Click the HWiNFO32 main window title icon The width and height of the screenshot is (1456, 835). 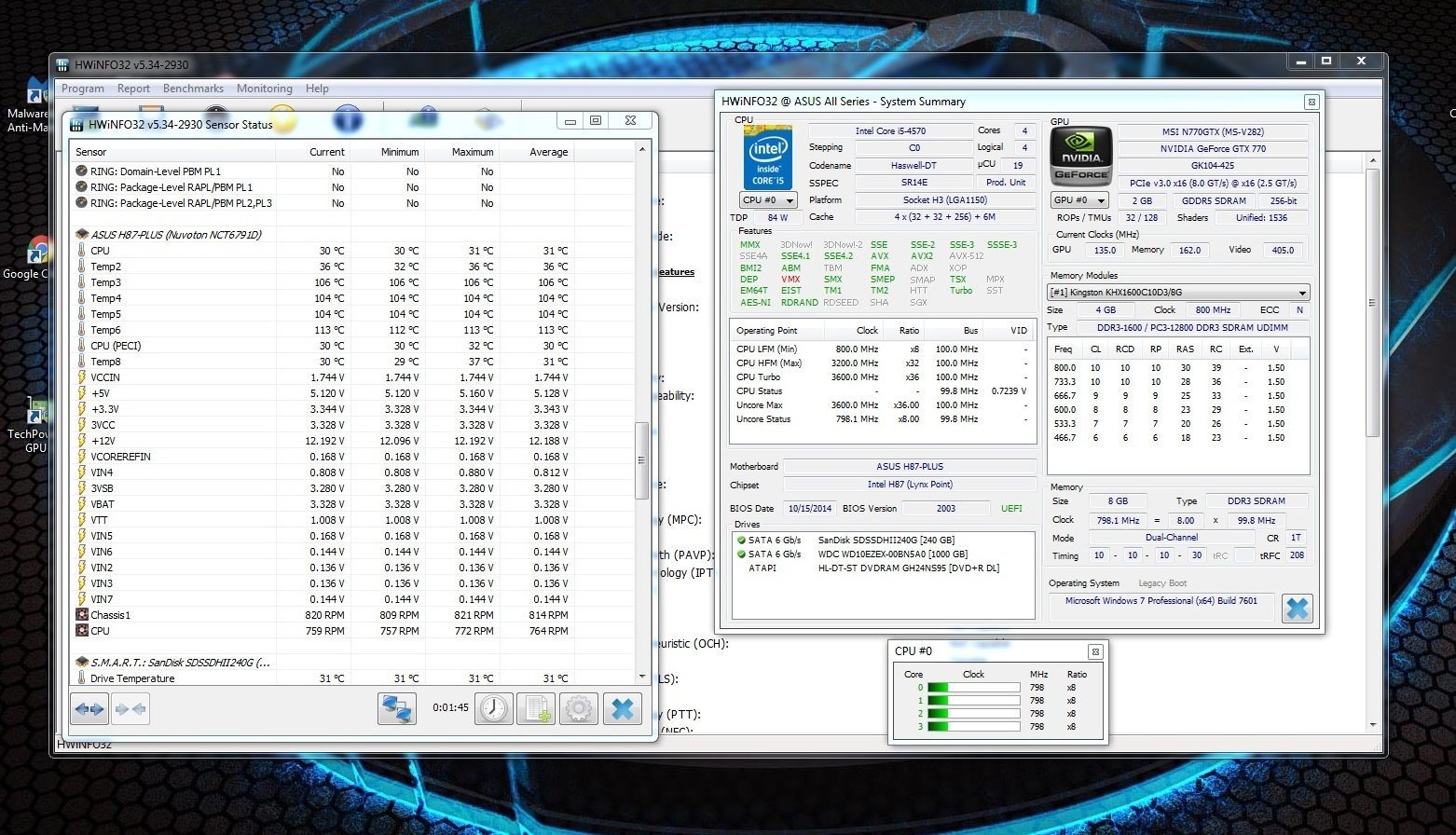(62, 64)
